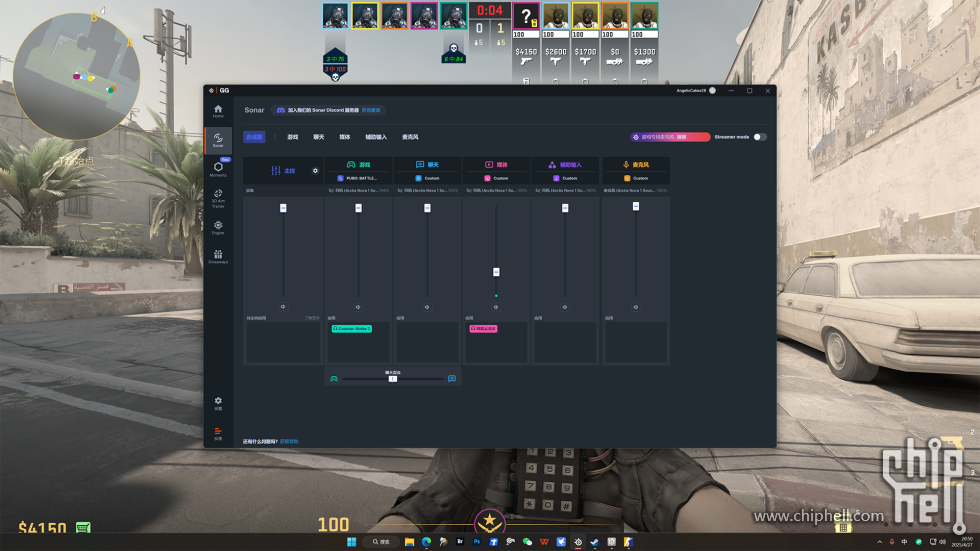
Task: Toggle Streamer mode switch
Action: 760,137
